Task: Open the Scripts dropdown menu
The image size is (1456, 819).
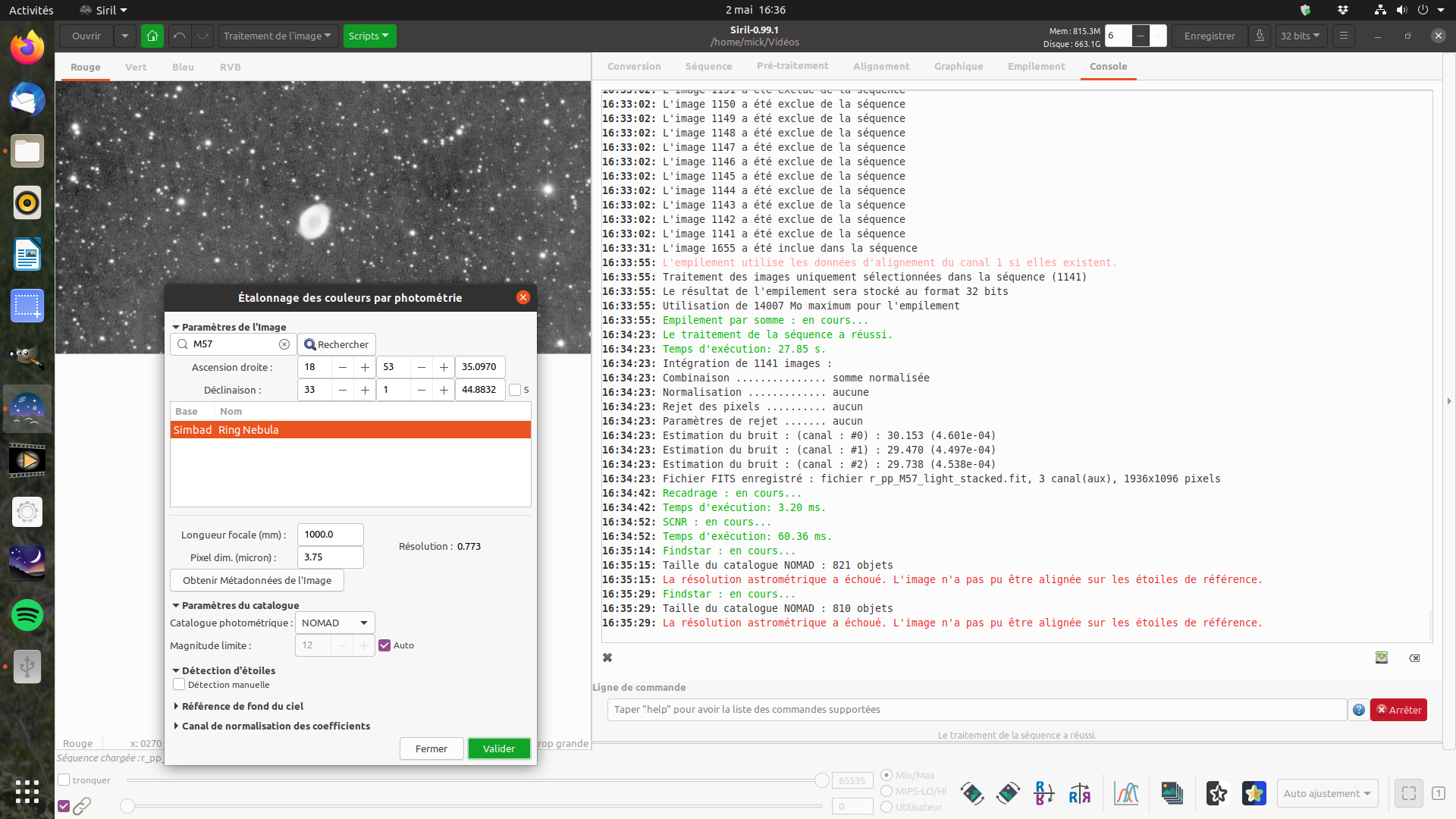Action: tap(369, 36)
